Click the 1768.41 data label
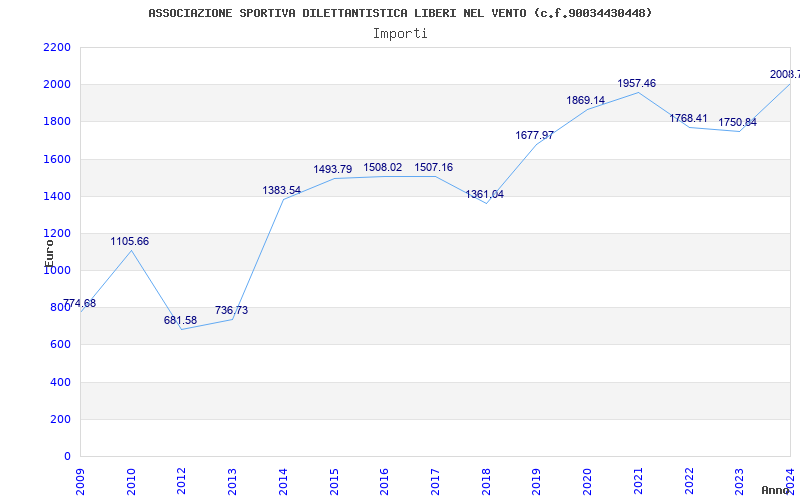The height and width of the screenshot is (500, 800). (688, 118)
